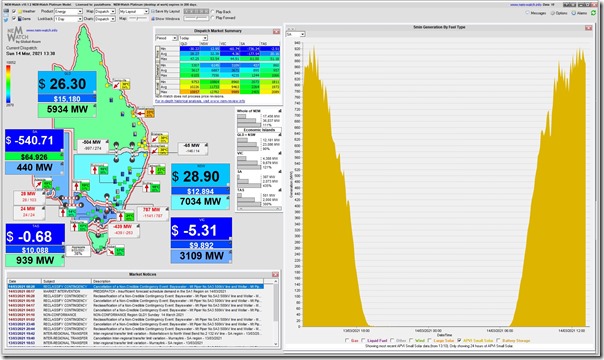The image size is (604, 360).
Task: Click the Market Notices vertical scrollbar
Action: (276, 313)
